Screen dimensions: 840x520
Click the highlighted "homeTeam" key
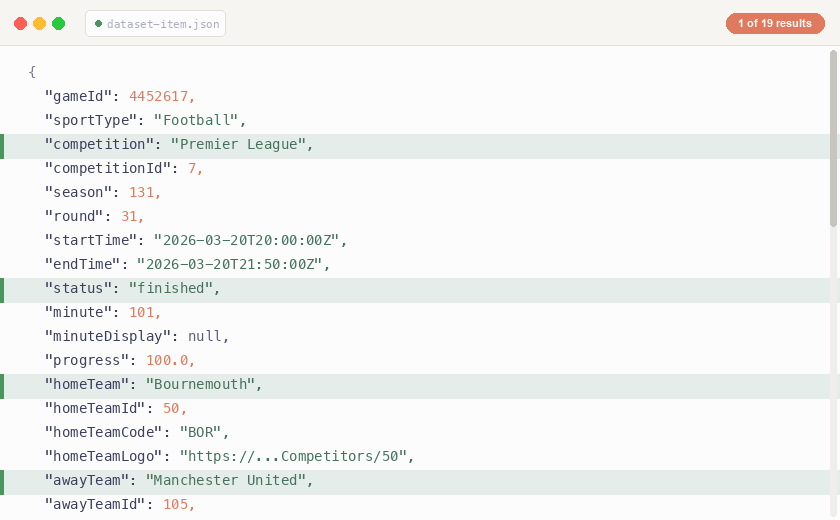87,384
